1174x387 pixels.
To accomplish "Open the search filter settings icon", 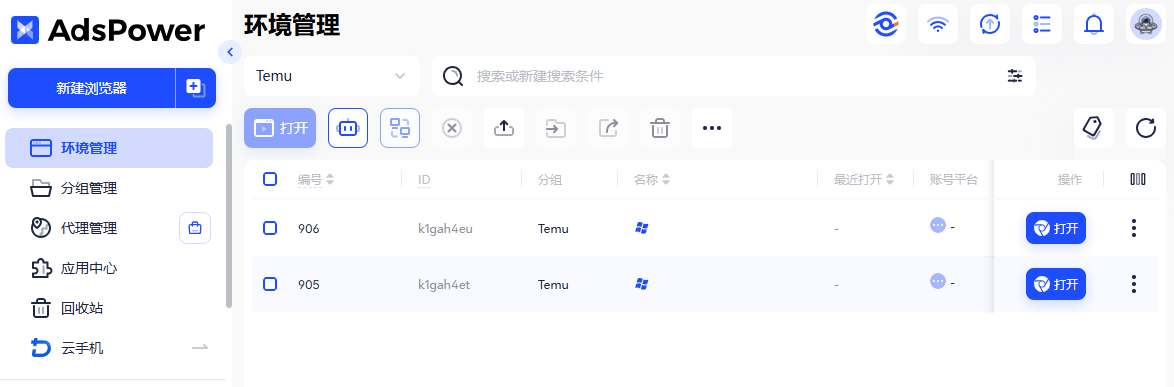I will [x=1015, y=76].
